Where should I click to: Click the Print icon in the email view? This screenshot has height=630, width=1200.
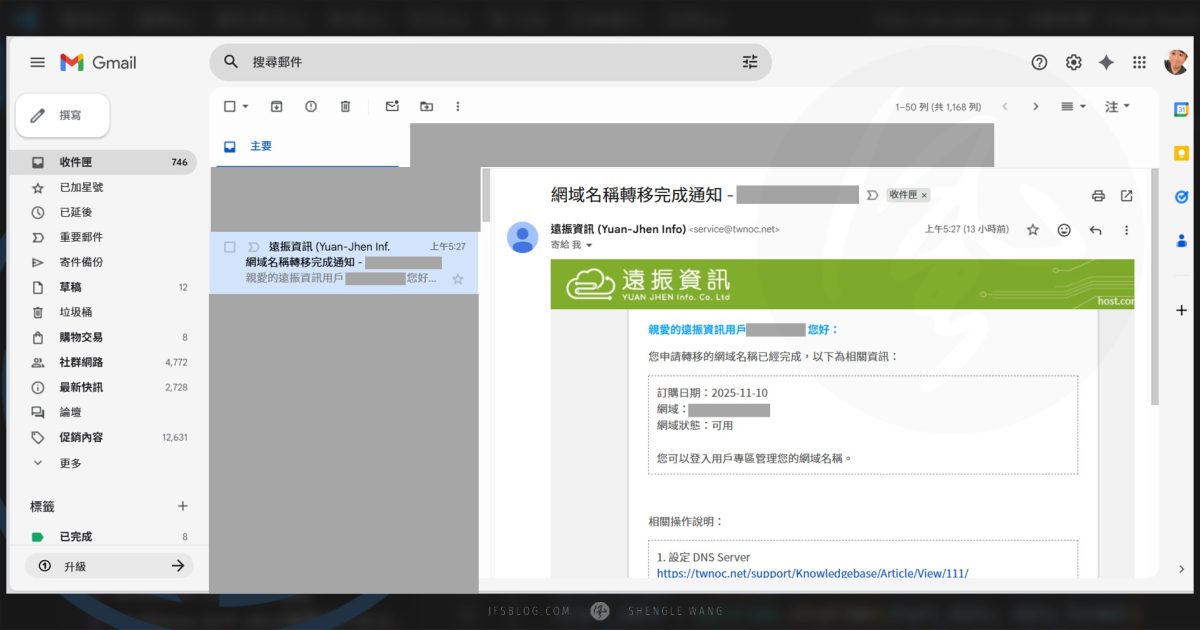click(x=1098, y=197)
